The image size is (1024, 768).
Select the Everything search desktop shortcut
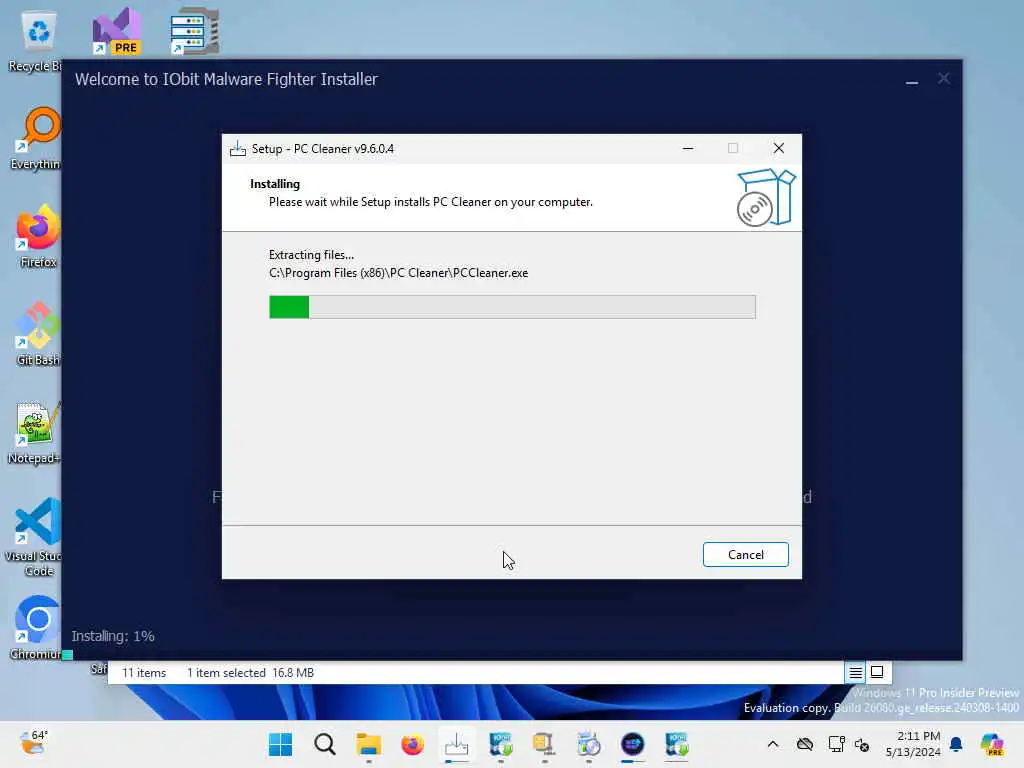37,139
